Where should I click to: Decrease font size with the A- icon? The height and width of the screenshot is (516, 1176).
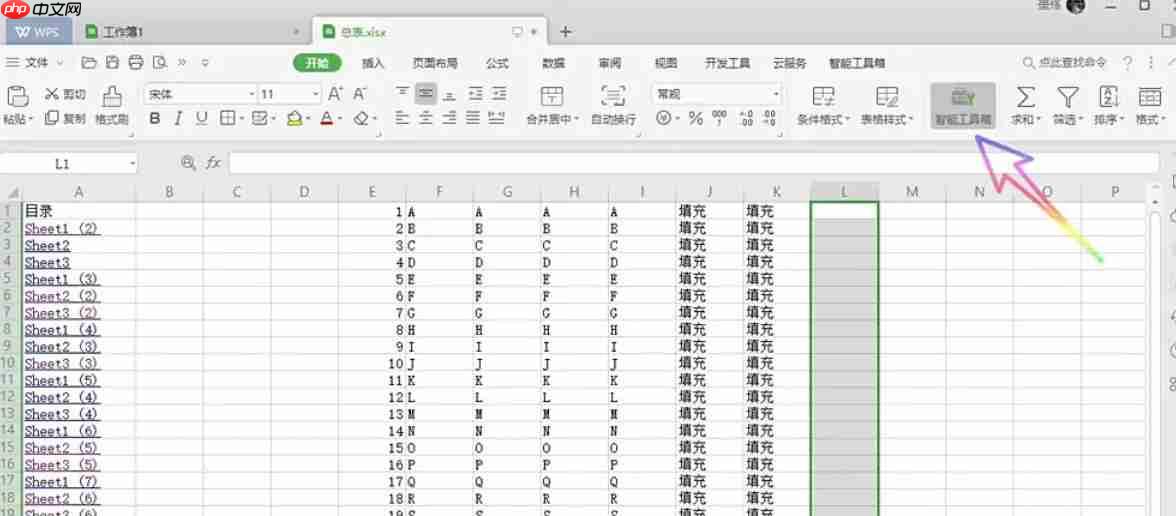pos(360,94)
